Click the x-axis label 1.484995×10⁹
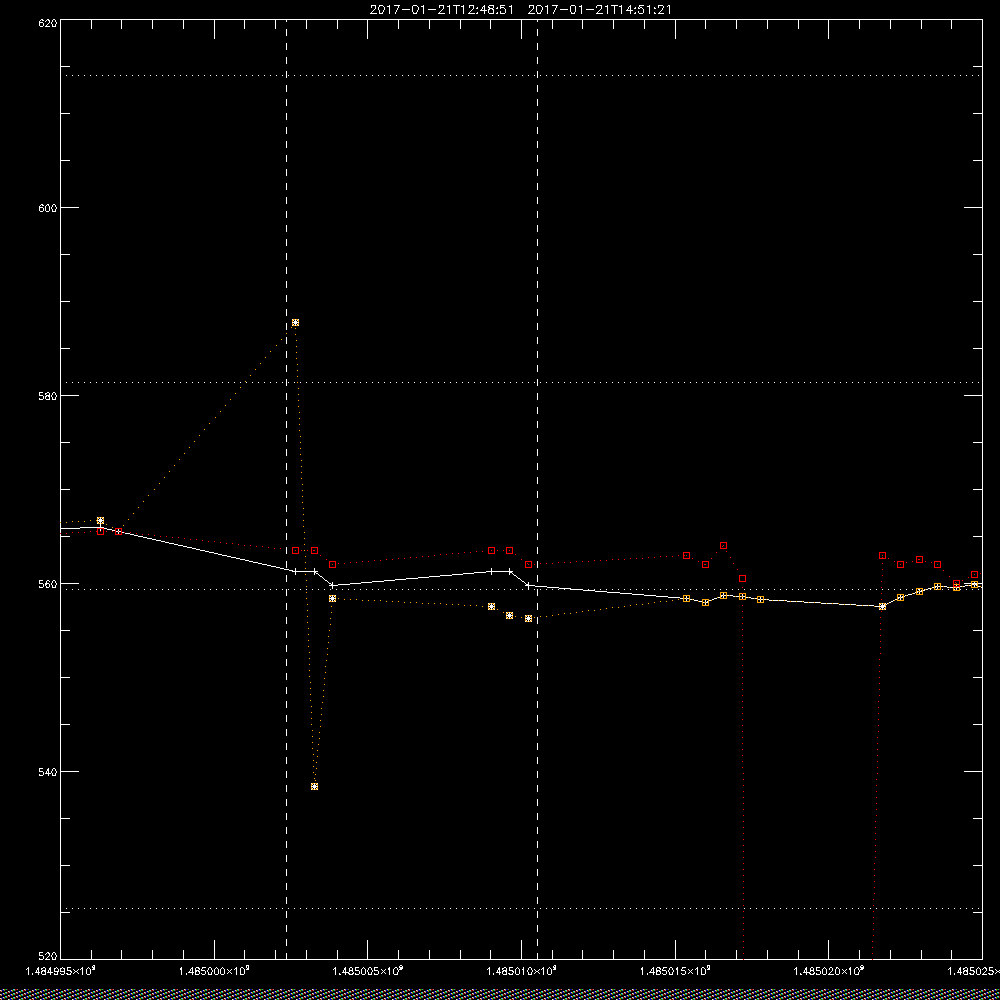 [61, 971]
